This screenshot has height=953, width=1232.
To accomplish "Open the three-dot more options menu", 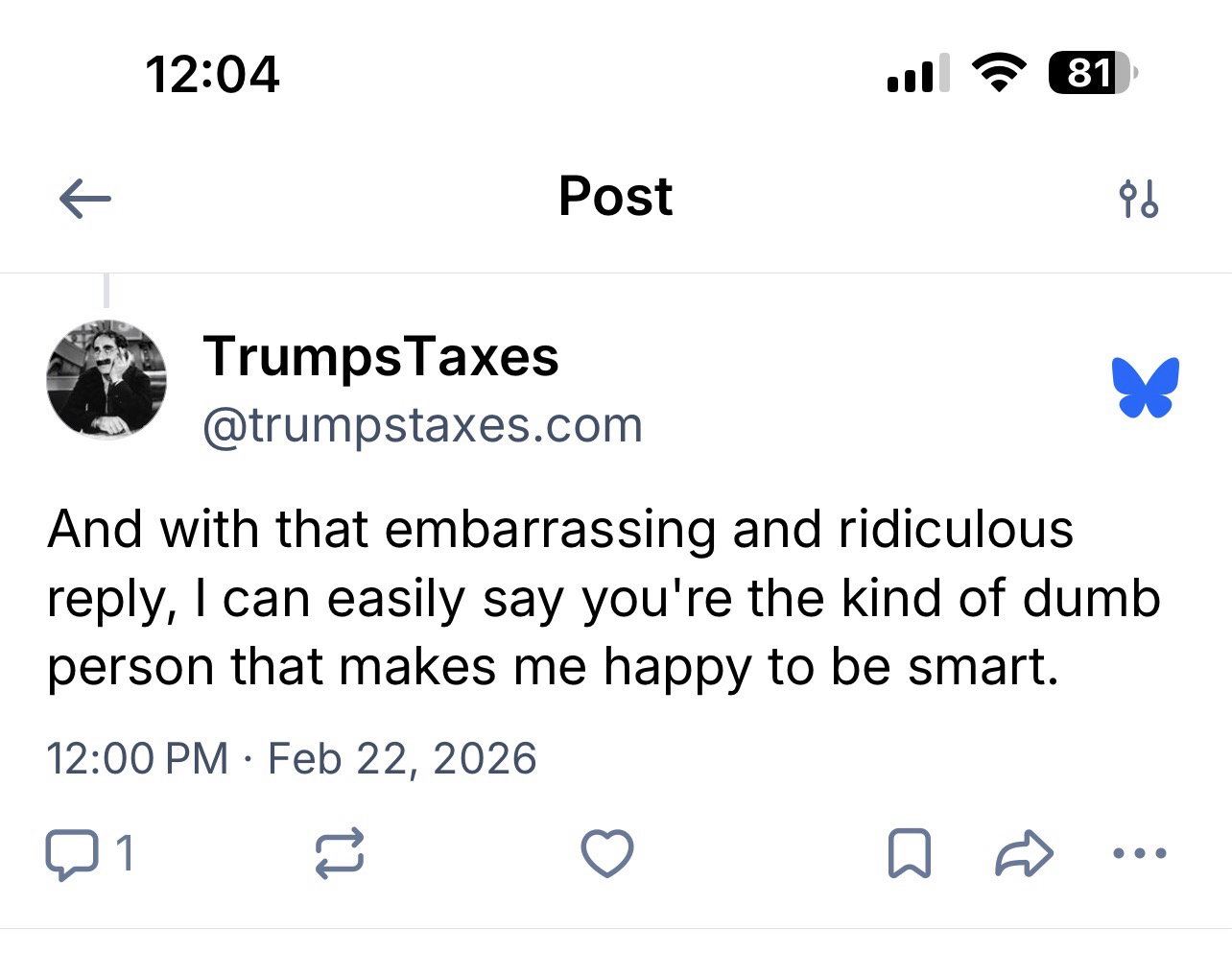I will pyautogui.click(x=1139, y=853).
